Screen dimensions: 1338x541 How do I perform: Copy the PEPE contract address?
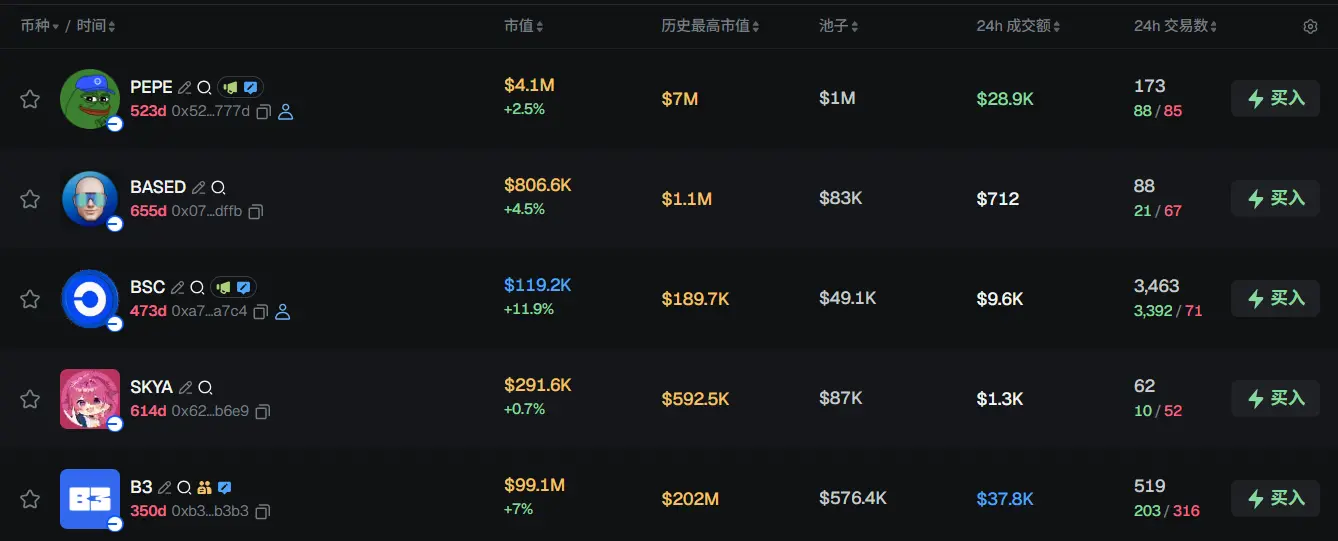click(263, 112)
